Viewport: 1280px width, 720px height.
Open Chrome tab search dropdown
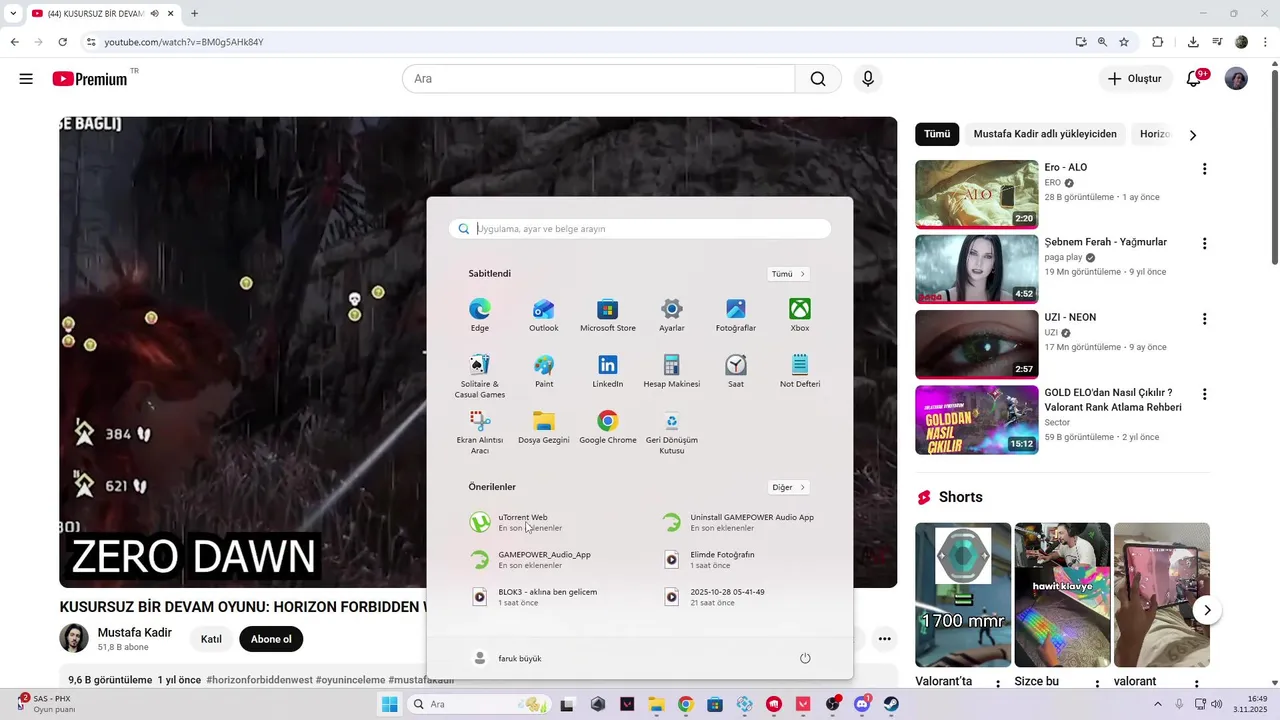pyautogui.click(x=13, y=13)
